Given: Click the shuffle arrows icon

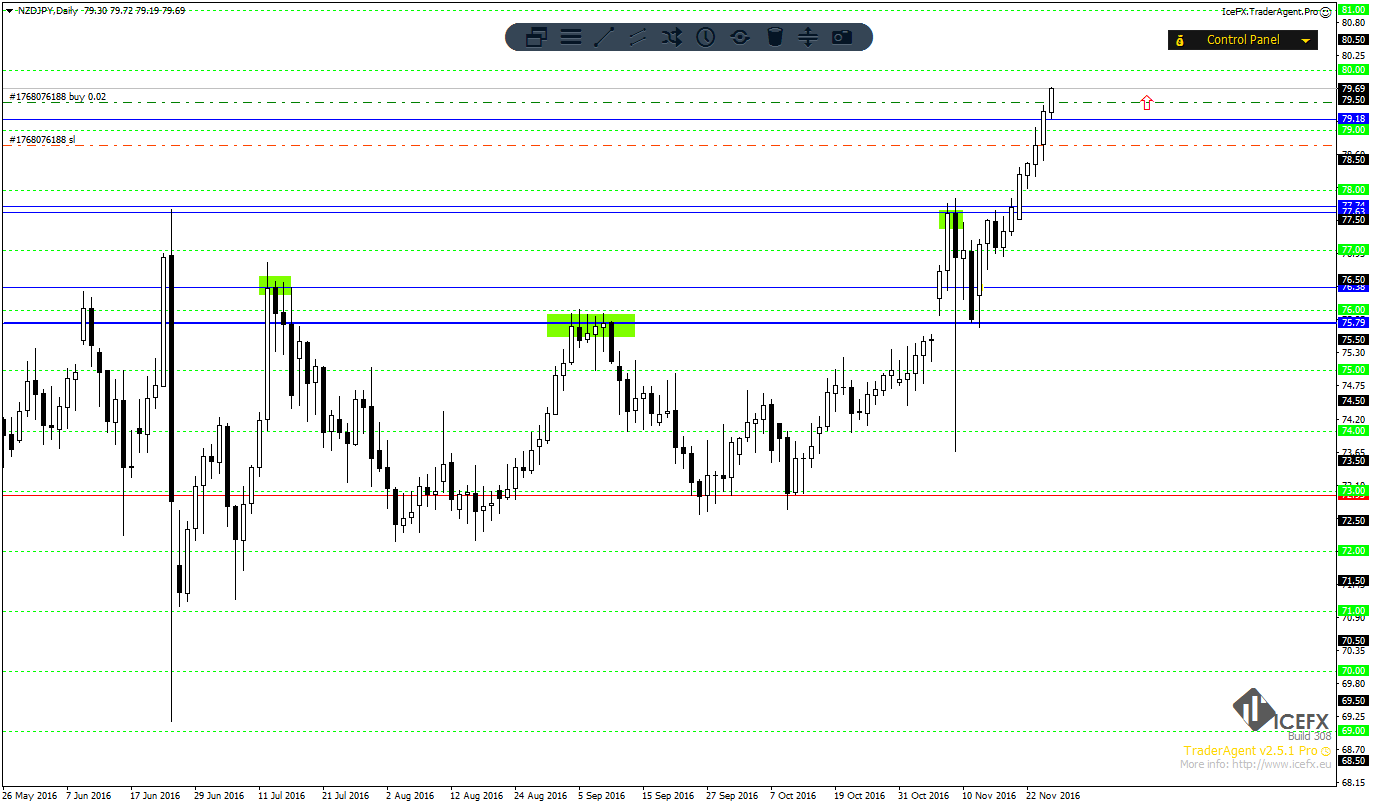Looking at the screenshot, I should tap(672, 37).
